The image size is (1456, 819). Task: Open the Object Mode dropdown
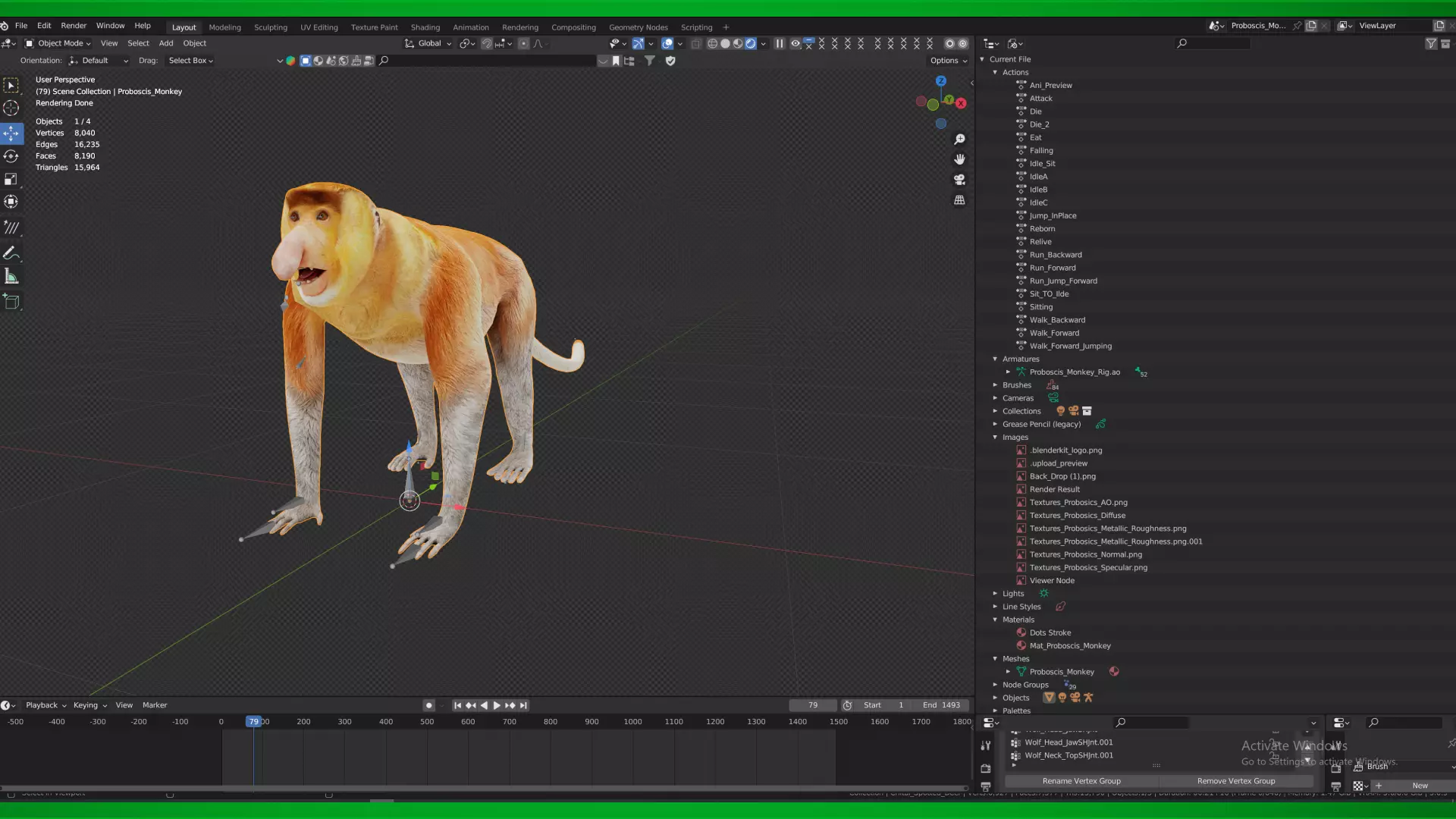(x=58, y=44)
